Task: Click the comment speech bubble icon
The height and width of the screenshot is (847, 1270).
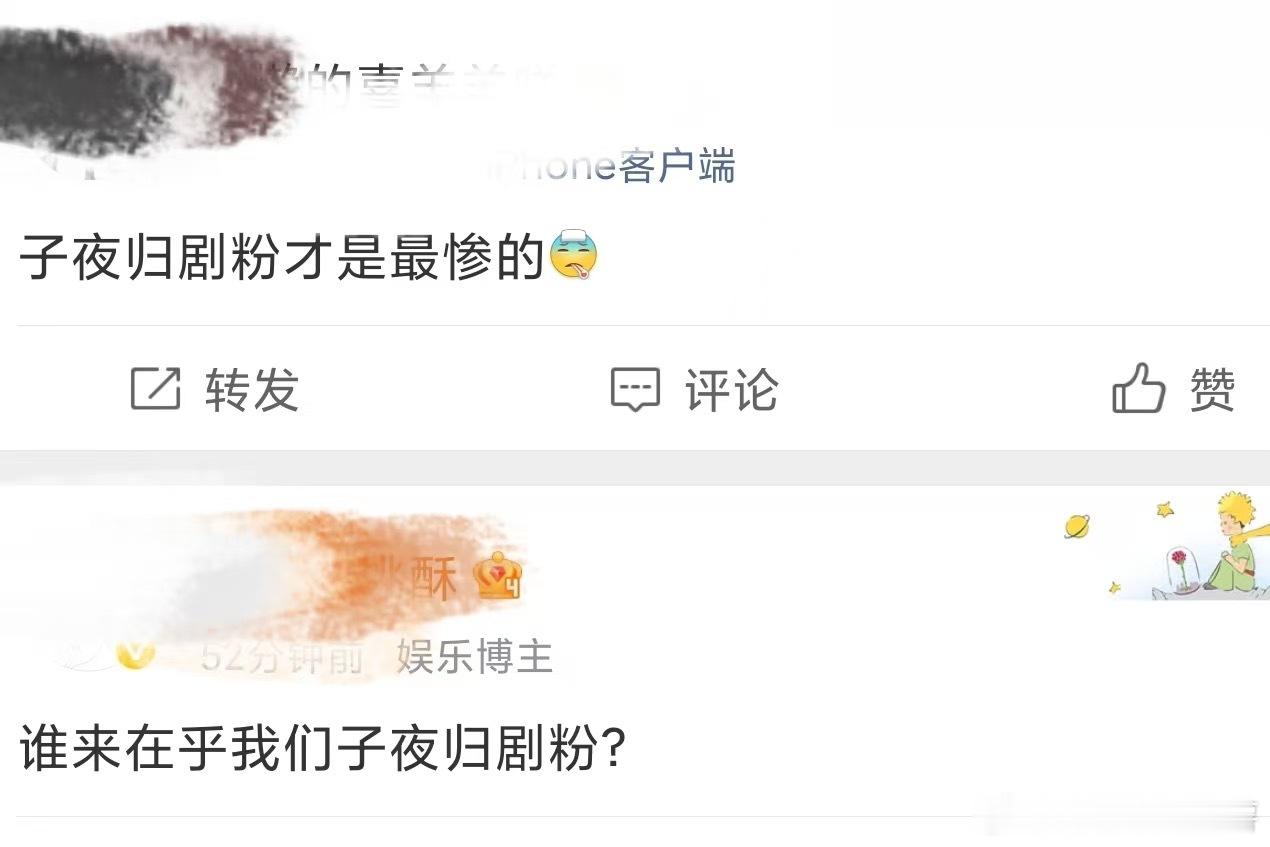Action: click(x=636, y=390)
